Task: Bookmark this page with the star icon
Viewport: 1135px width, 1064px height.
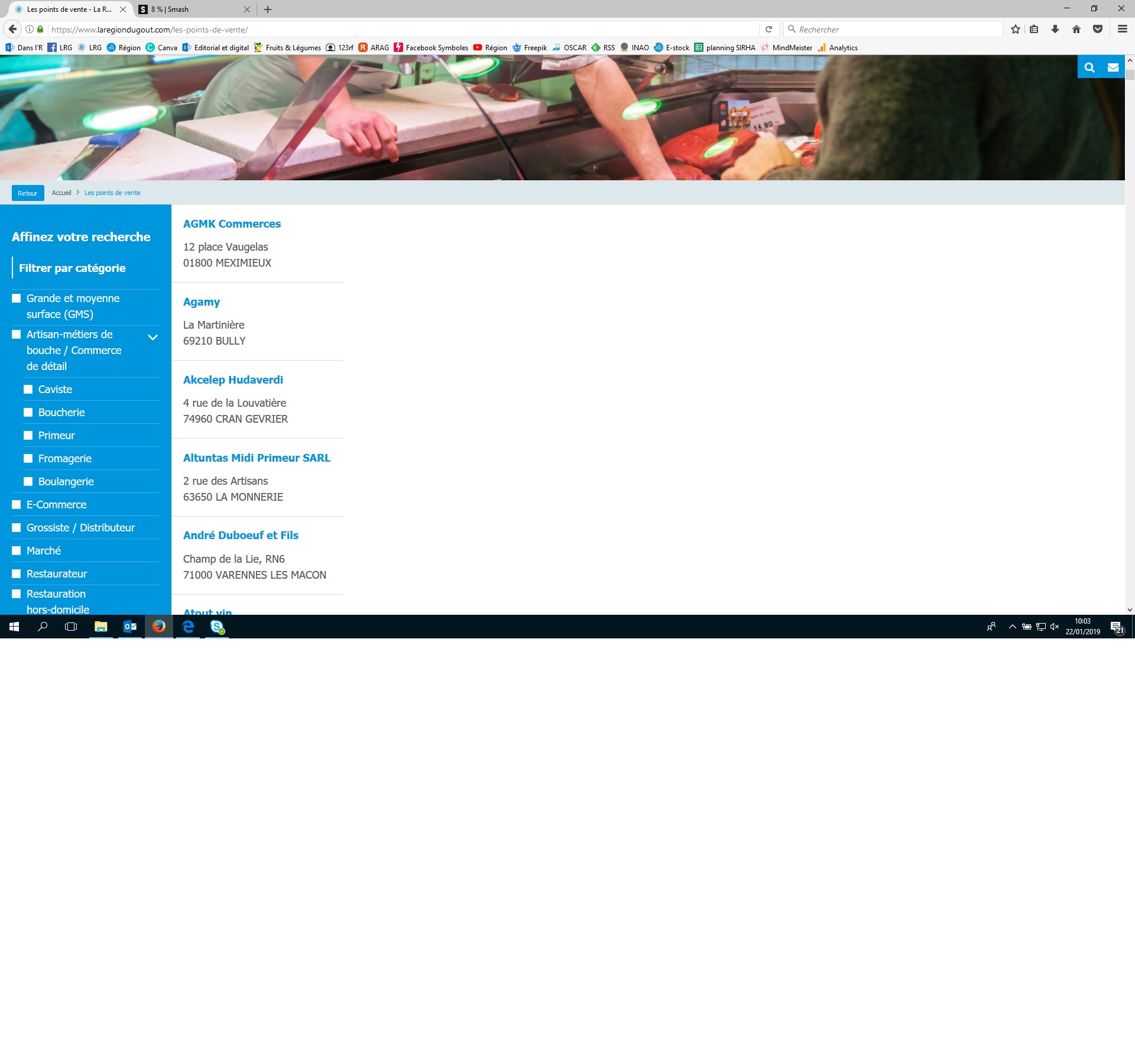Action: point(1016,29)
